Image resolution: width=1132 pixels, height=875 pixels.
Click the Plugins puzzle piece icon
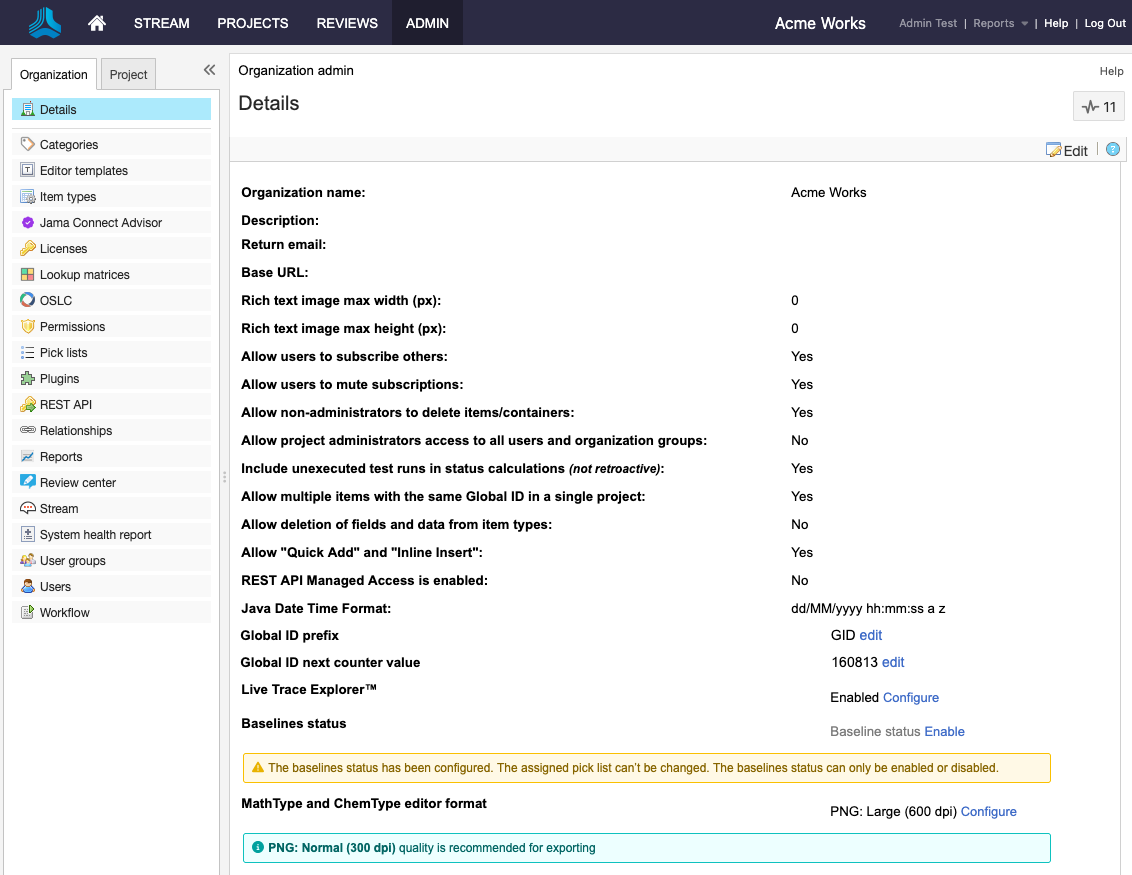(28, 379)
